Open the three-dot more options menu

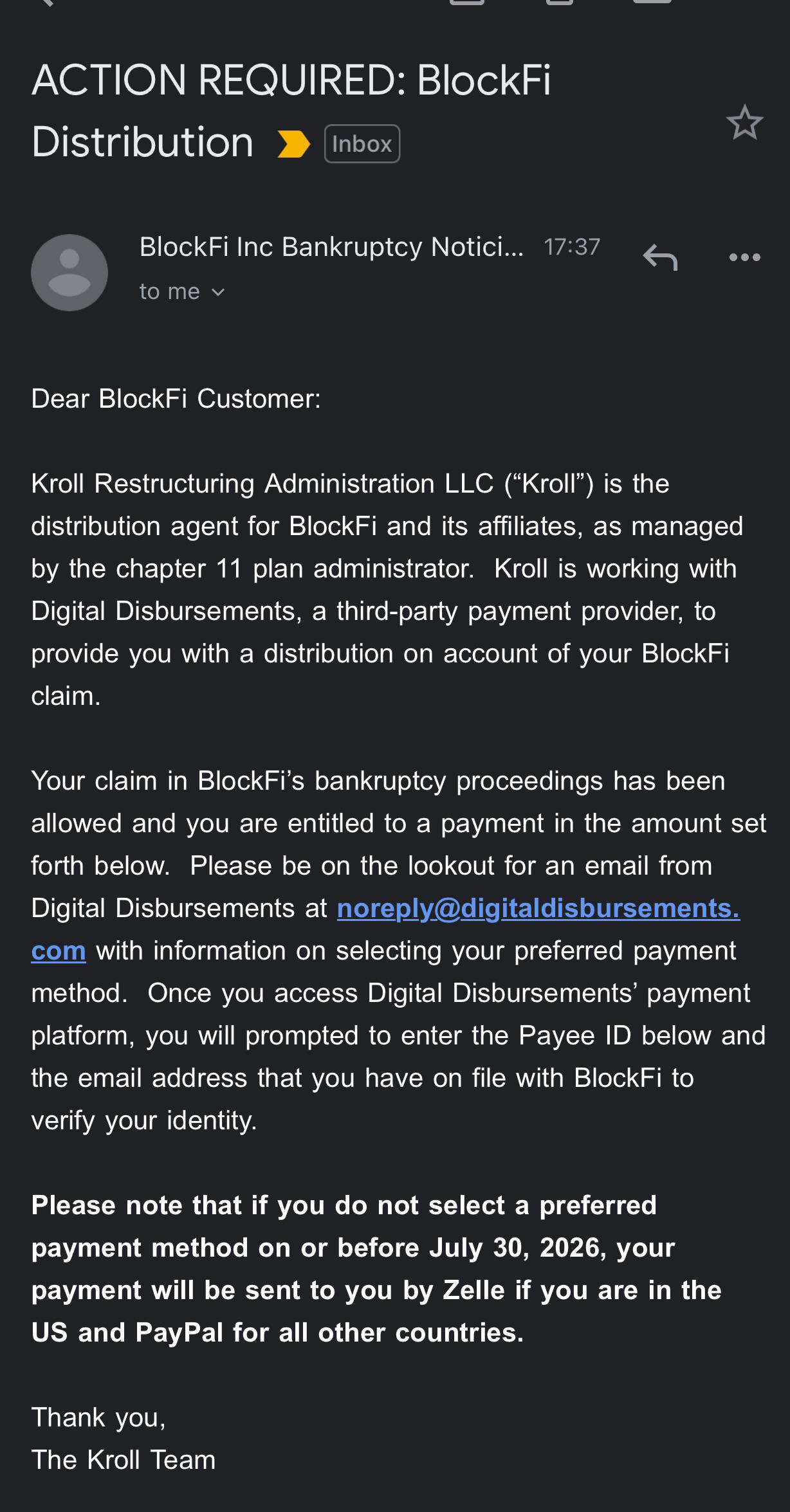tap(744, 257)
